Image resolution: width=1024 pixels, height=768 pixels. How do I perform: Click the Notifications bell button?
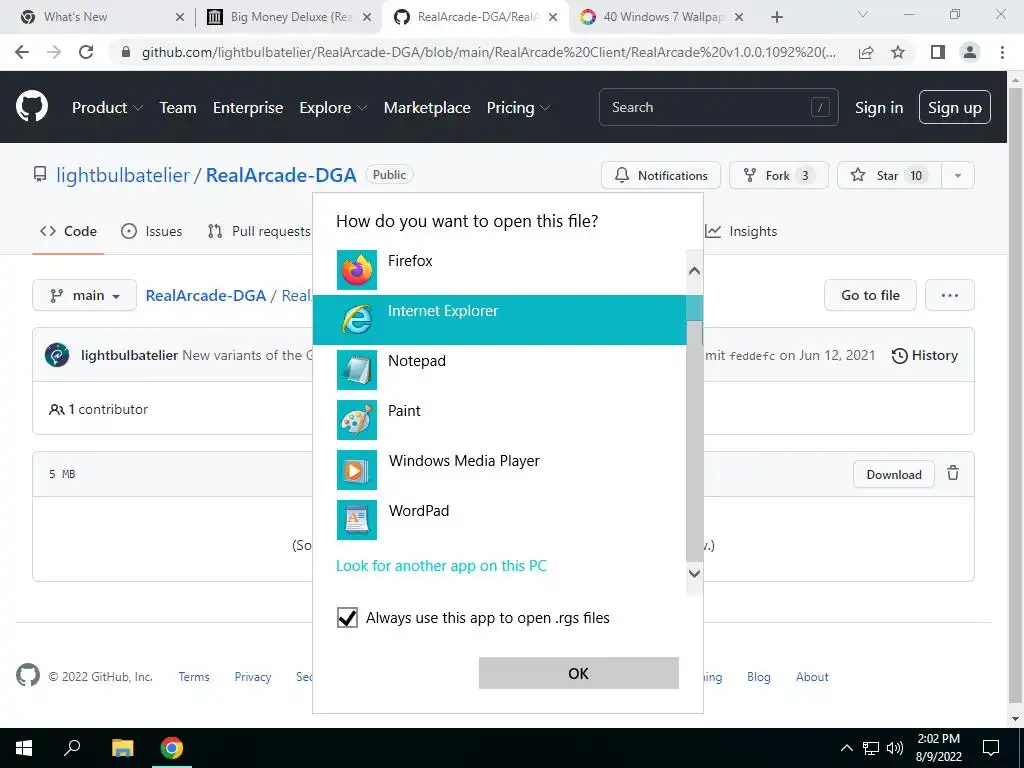click(661, 175)
